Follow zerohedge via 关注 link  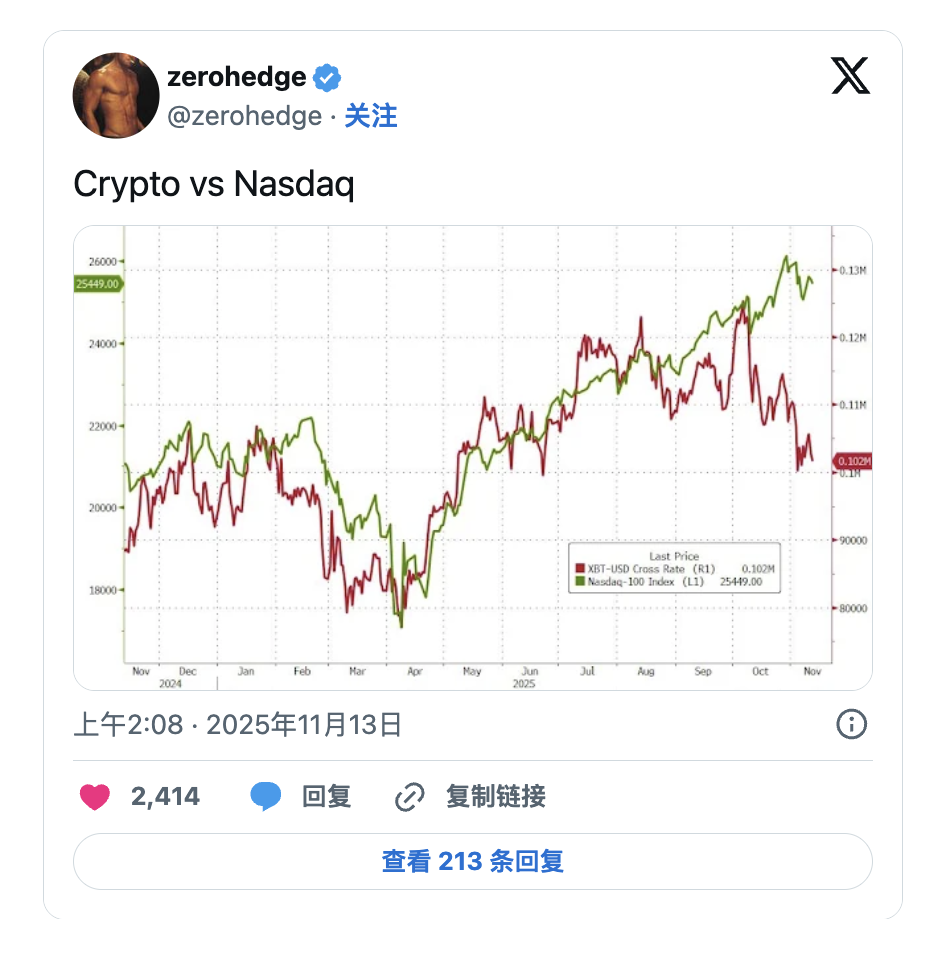click(371, 116)
